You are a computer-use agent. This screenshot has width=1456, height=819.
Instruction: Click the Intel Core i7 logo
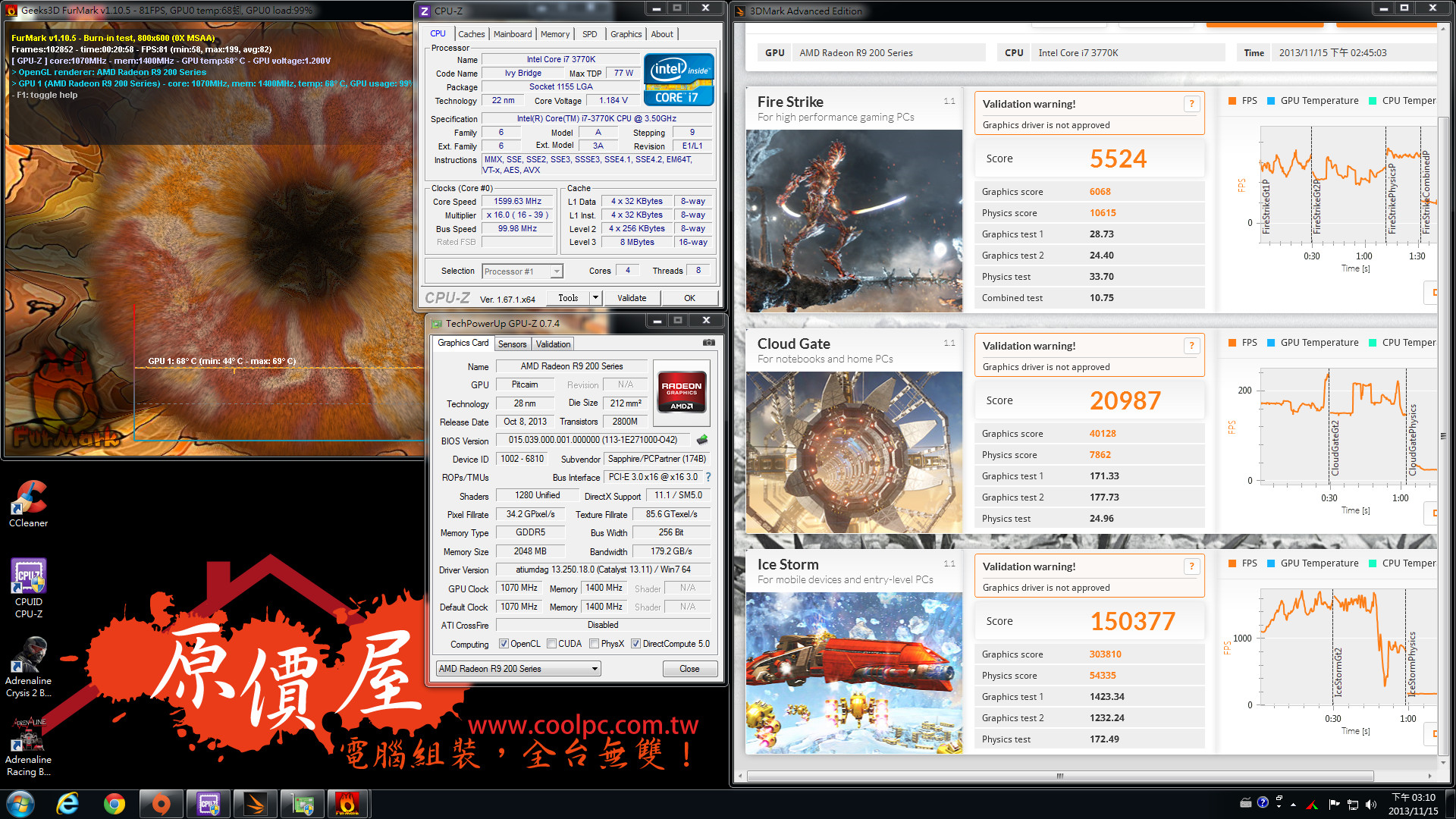click(x=679, y=79)
